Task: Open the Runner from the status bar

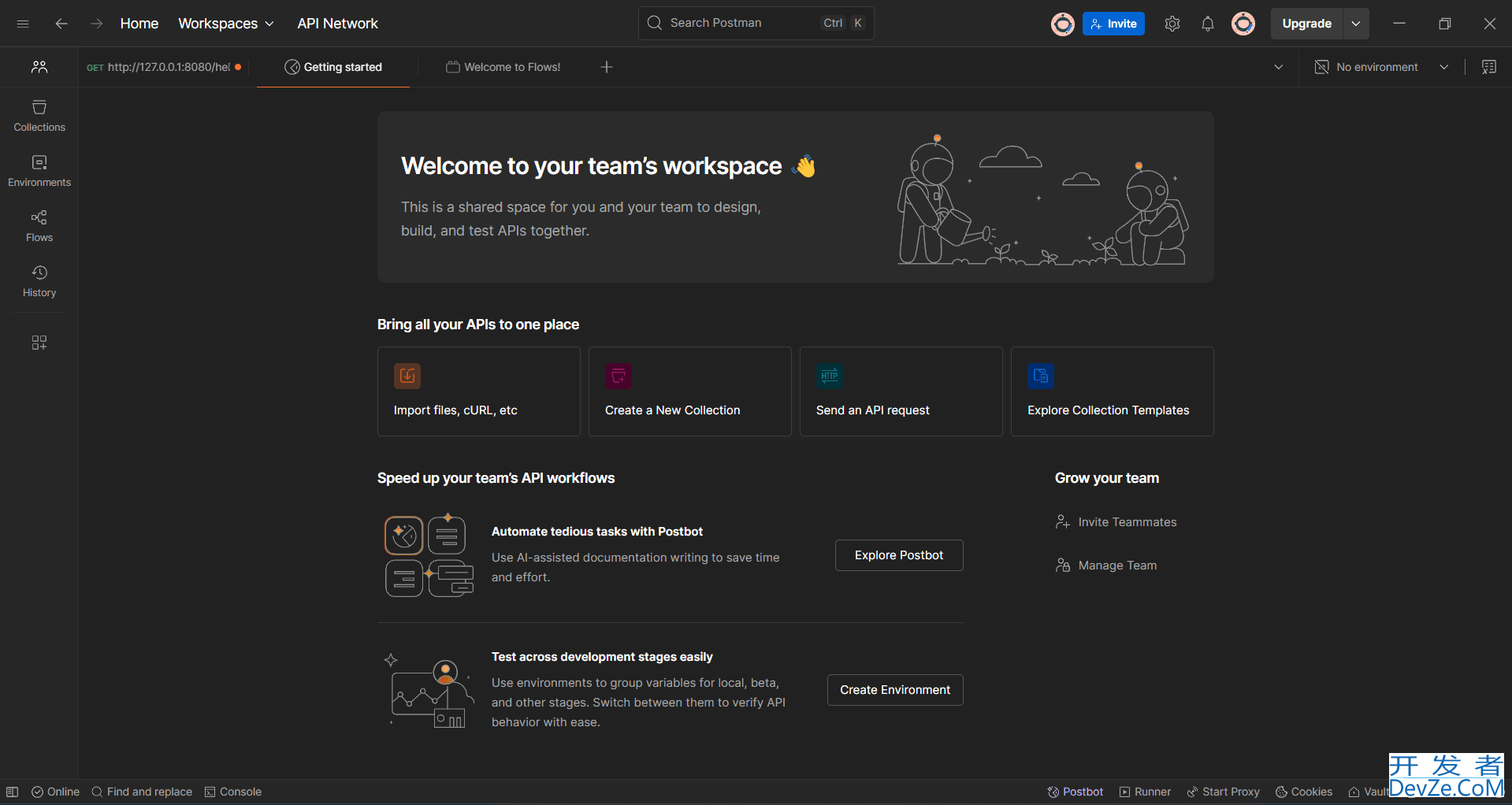Action: coord(1145,792)
